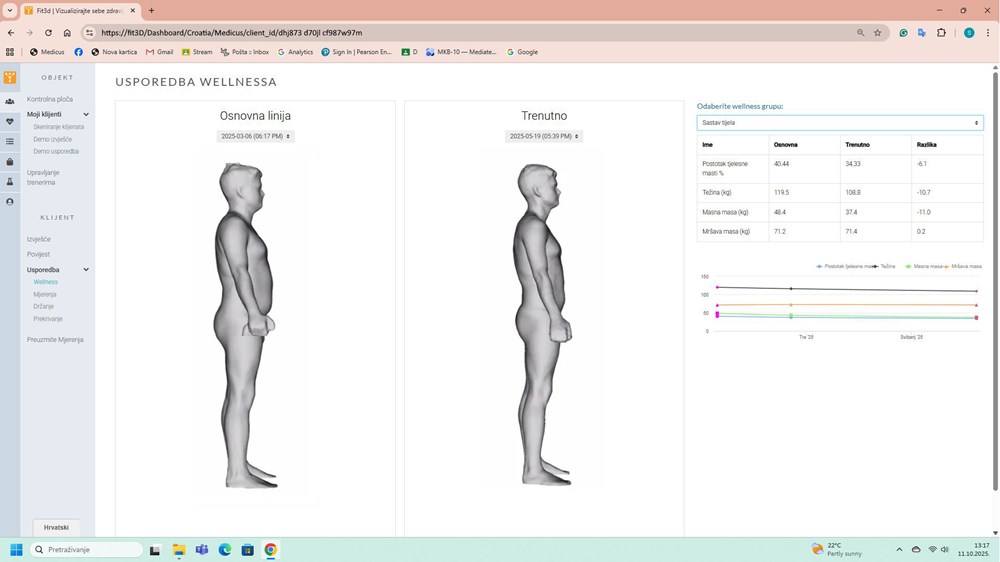Image resolution: width=1000 pixels, height=562 pixels.
Task: Click the Hrvatski language button
Action: pos(56,527)
